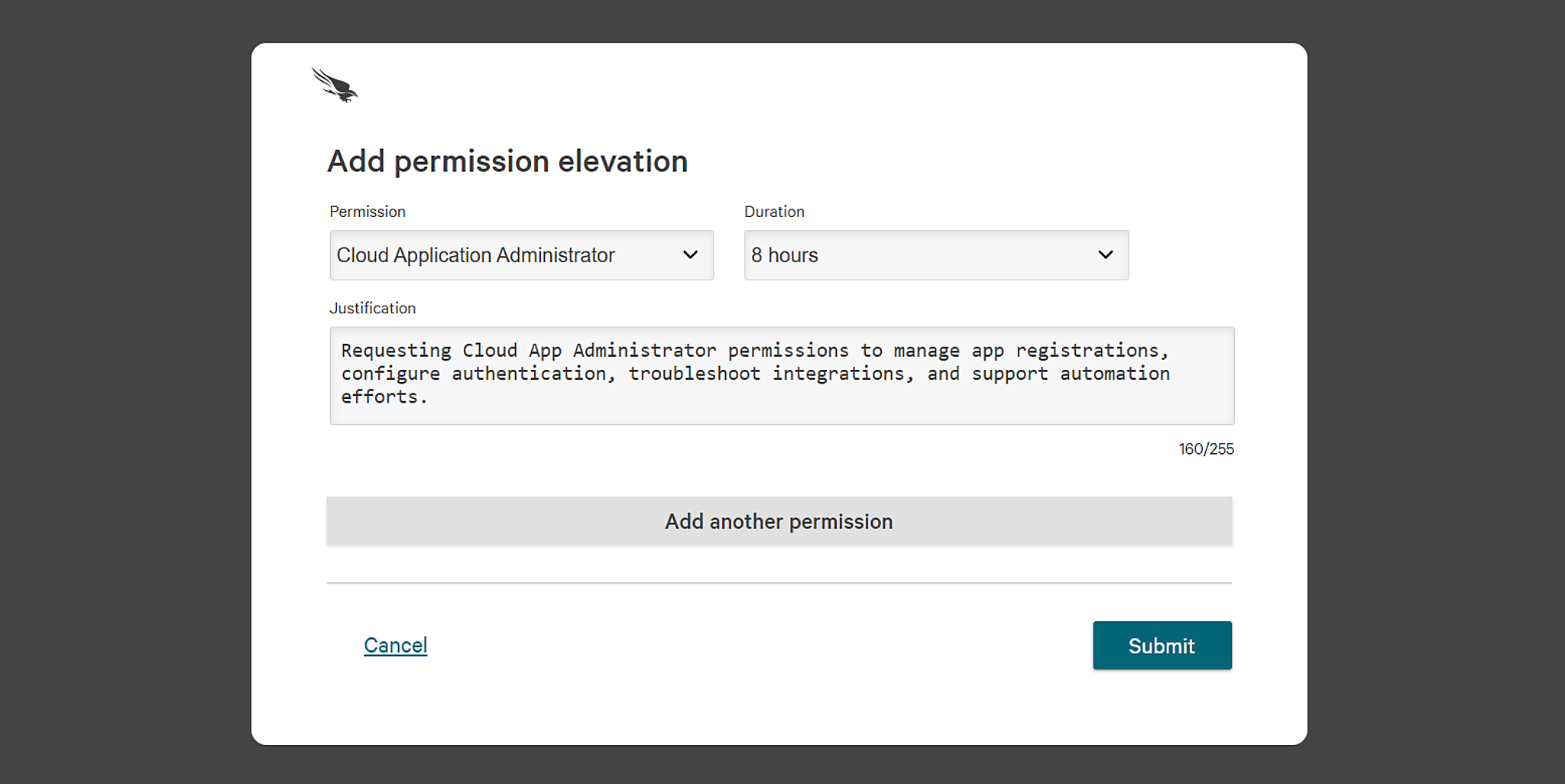Click the Justification field label
Screen dimensions: 1565x784
tap(372, 308)
